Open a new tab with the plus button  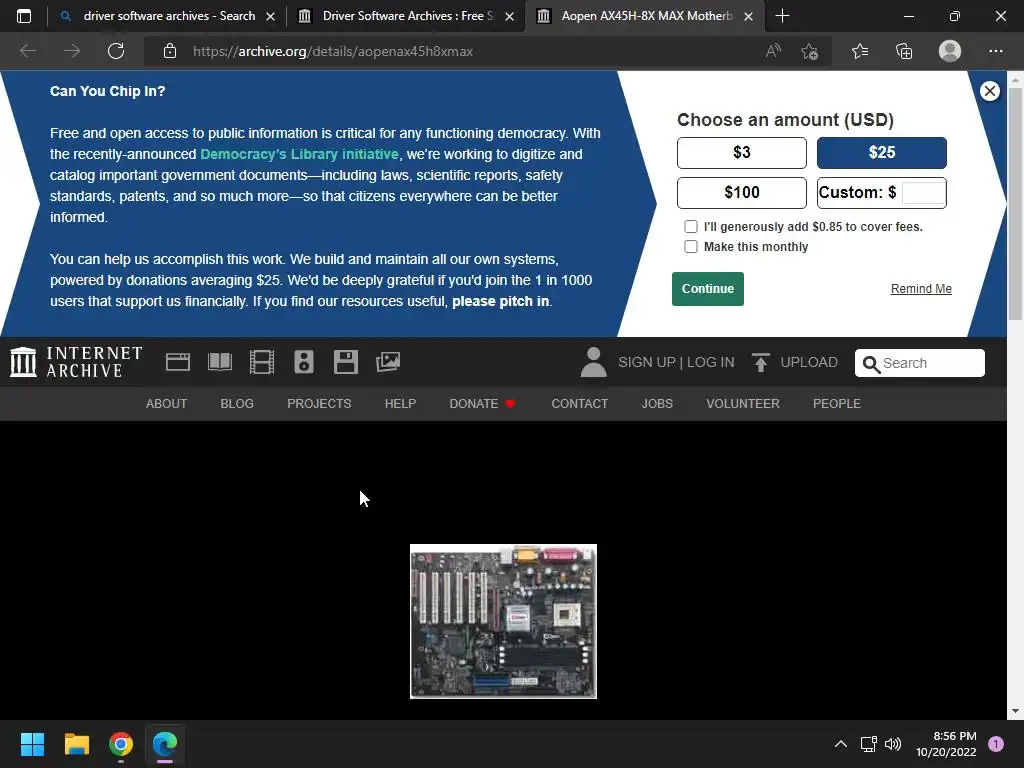coord(782,16)
